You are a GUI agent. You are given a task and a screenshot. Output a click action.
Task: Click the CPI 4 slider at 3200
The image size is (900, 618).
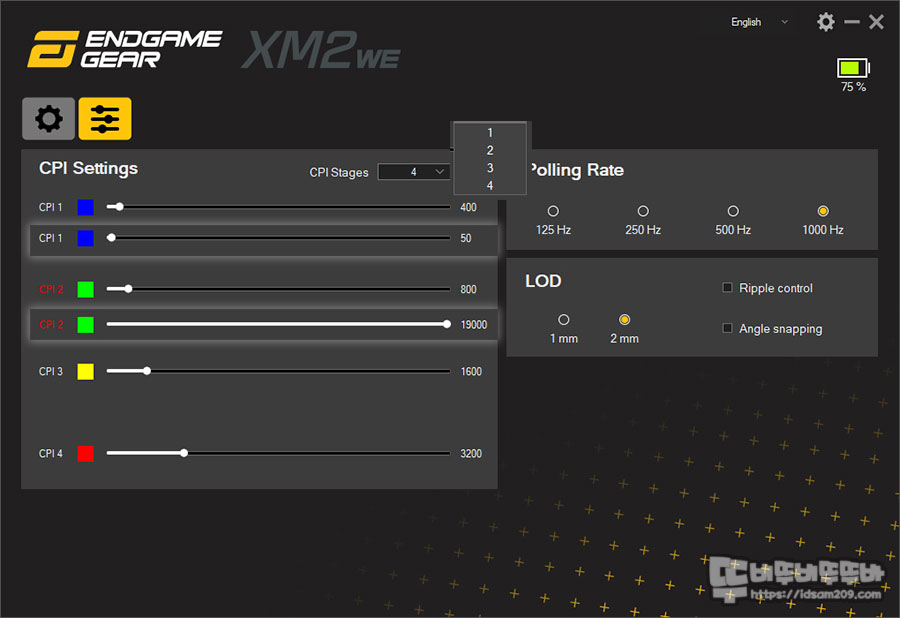pos(278,453)
